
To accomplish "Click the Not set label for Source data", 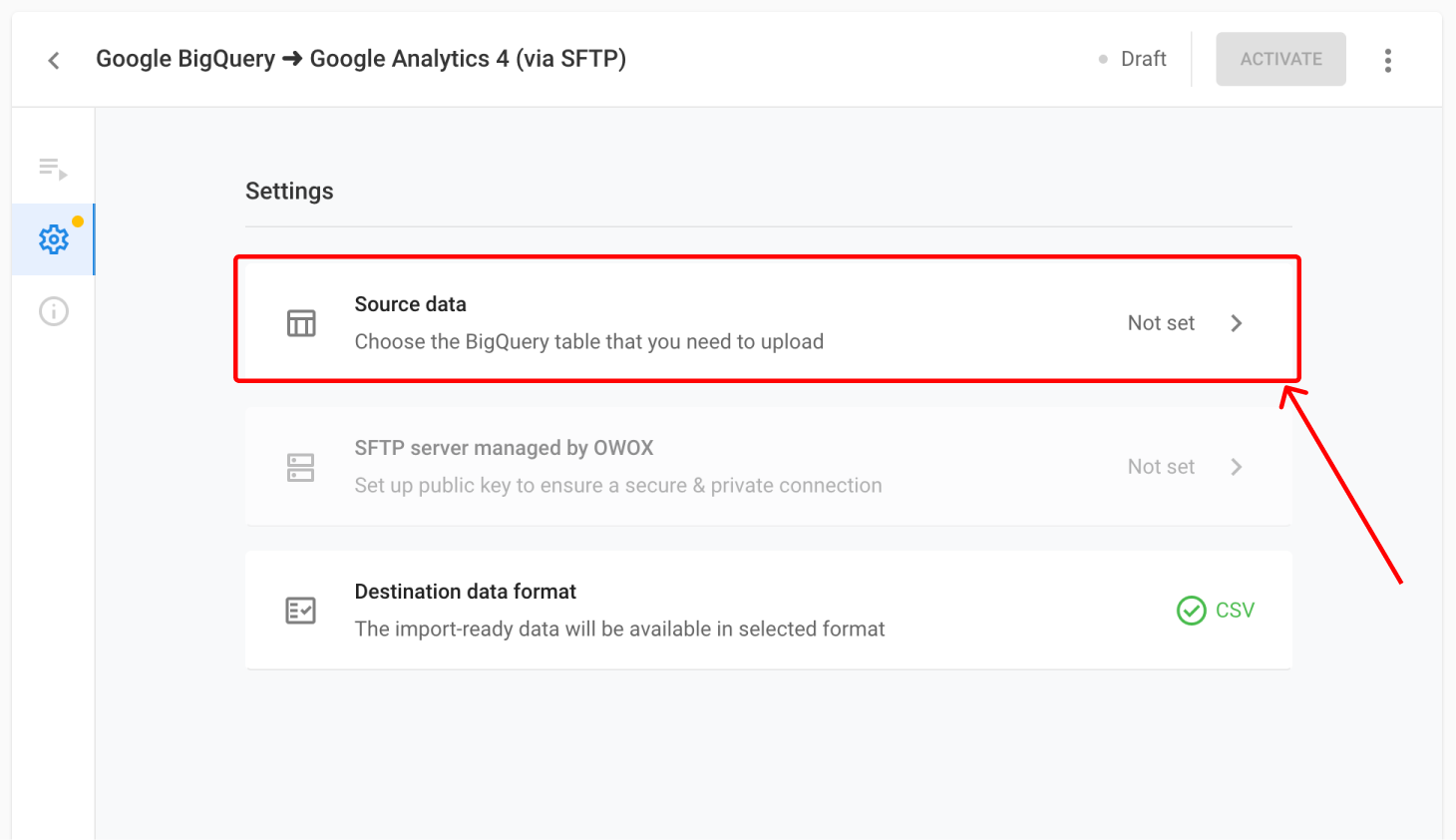I will [x=1161, y=323].
